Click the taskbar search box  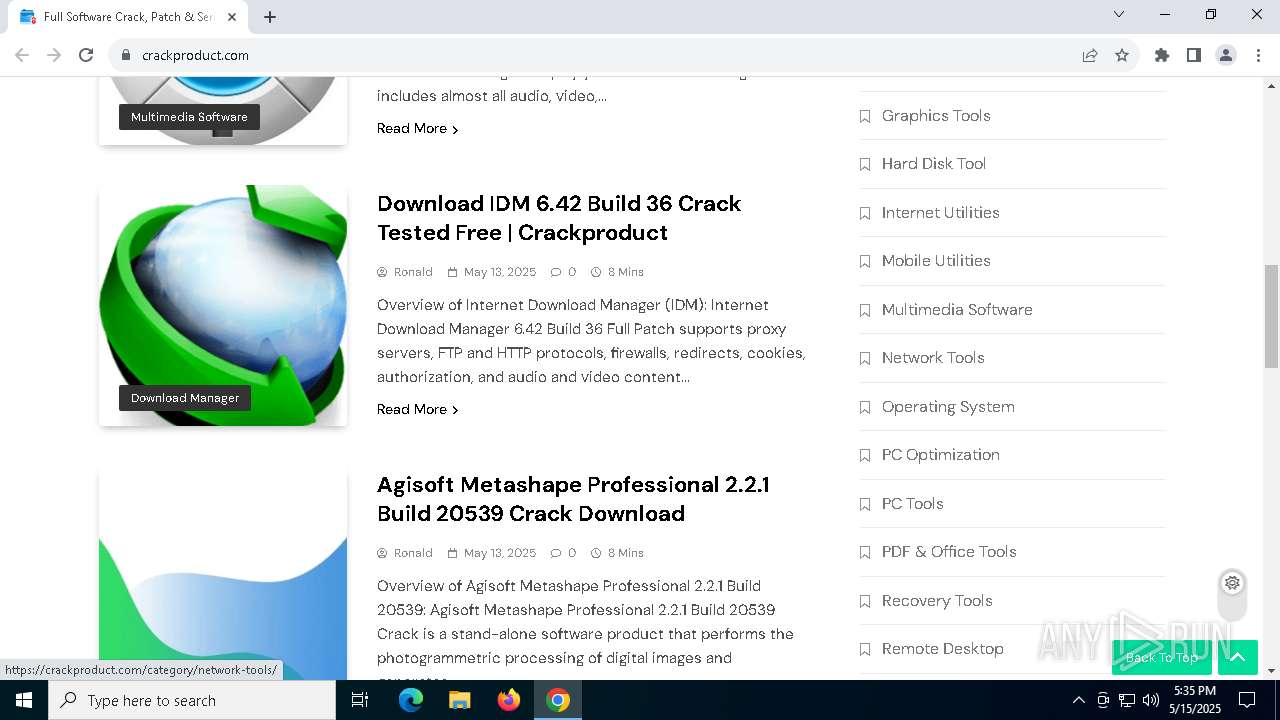pyautogui.click(x=192, y=700)
